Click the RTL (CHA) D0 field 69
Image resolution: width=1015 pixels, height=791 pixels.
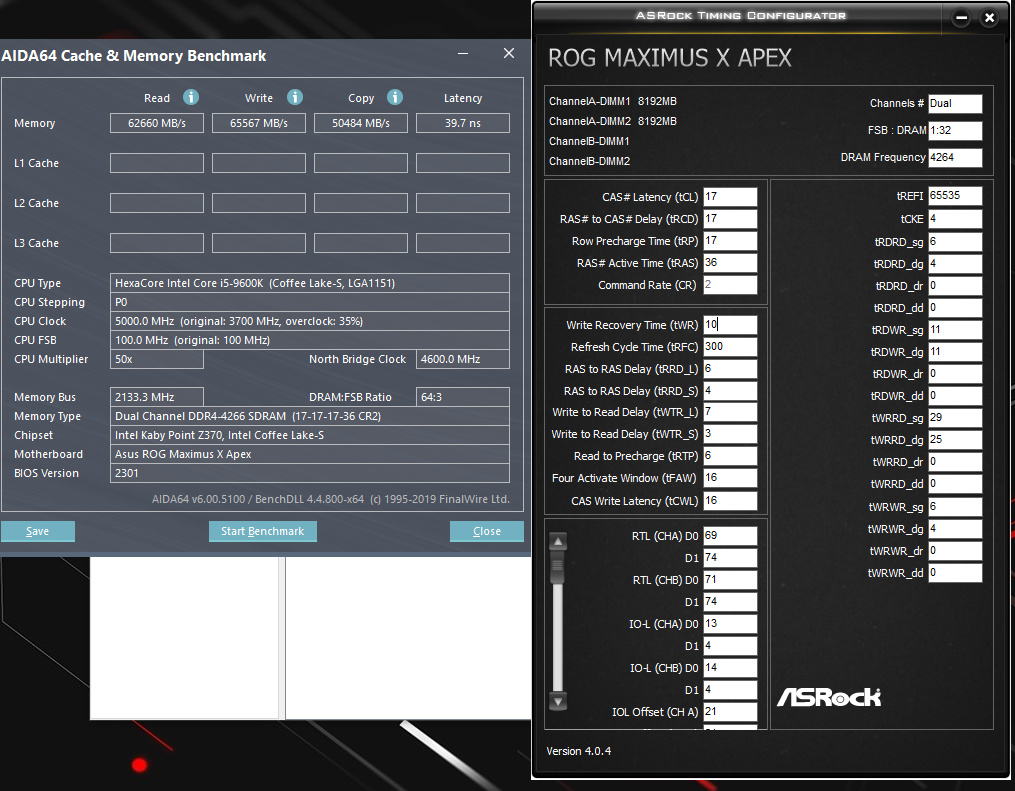pos(730,536)
